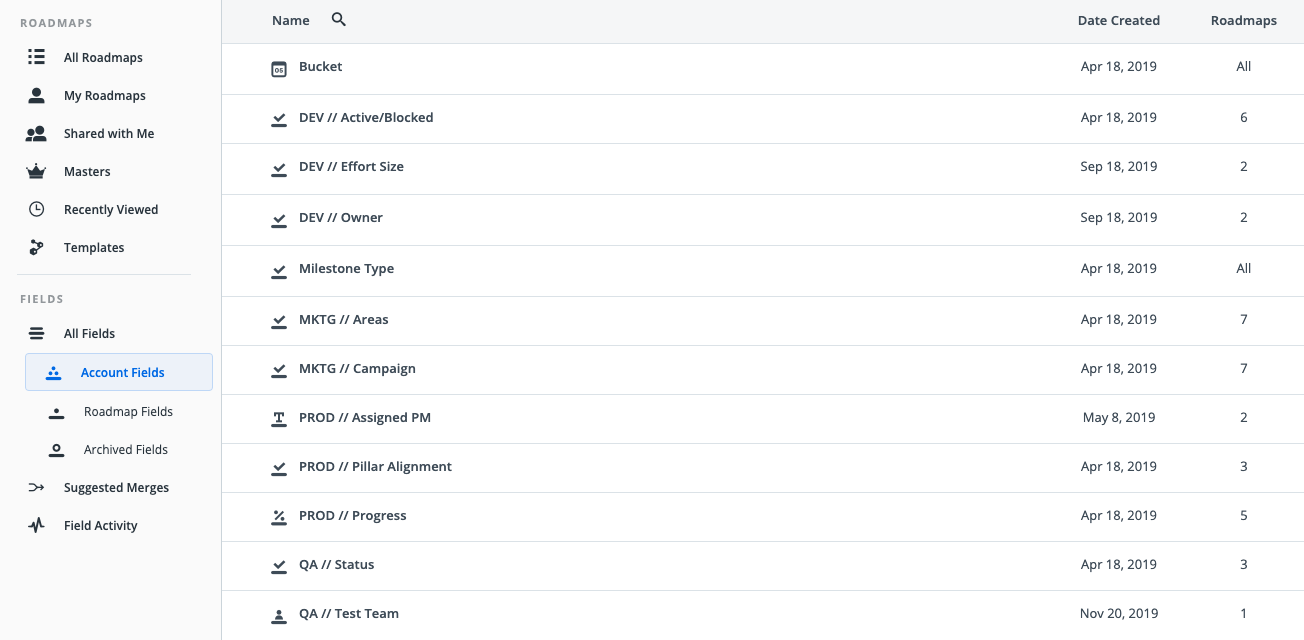Sort by the Roadmaps column header

tap(1243, 20)
